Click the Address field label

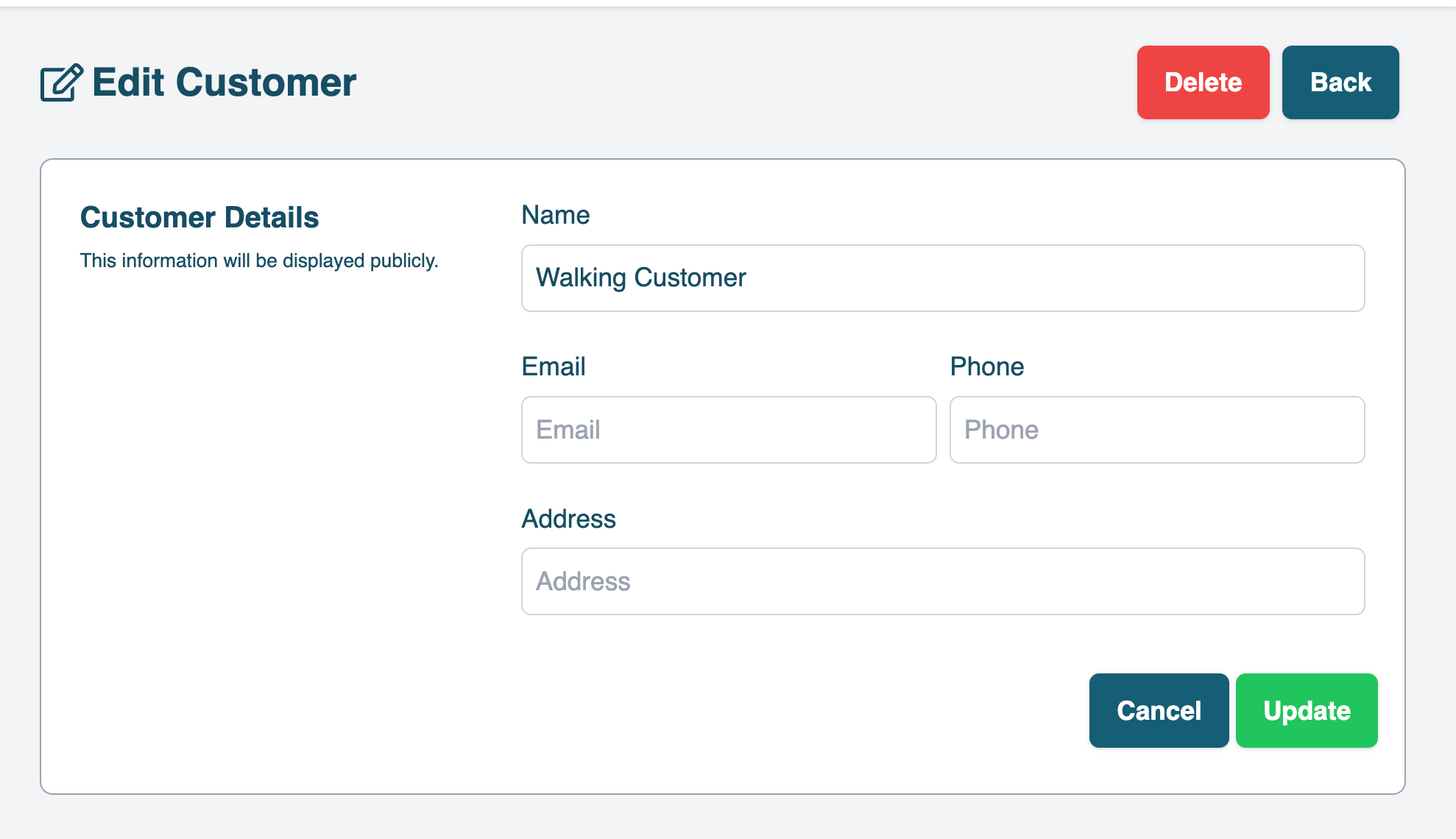[x=568, y=519]
